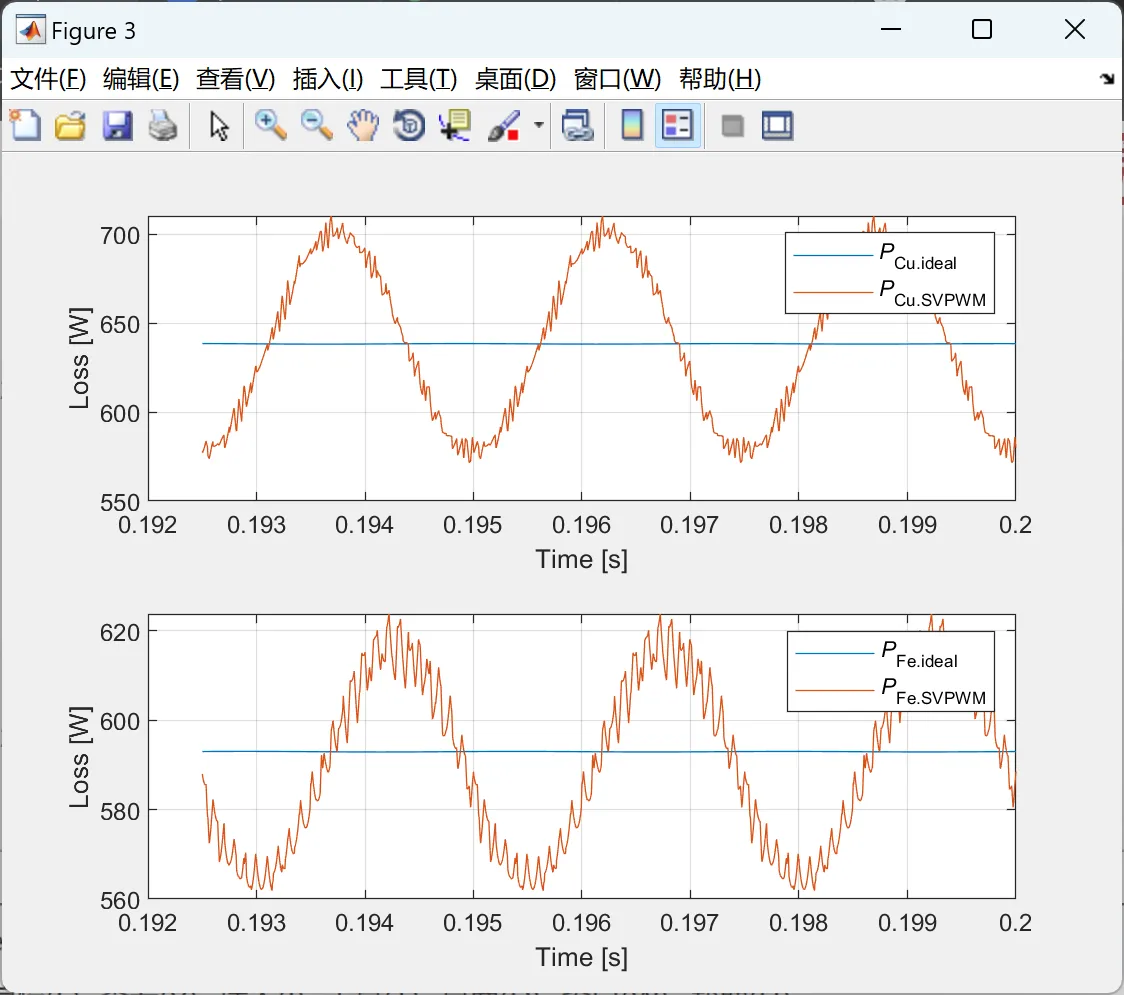
Task: Activate the Zoom Out tool
Action: pyautogui.click(x=316, y=125)
